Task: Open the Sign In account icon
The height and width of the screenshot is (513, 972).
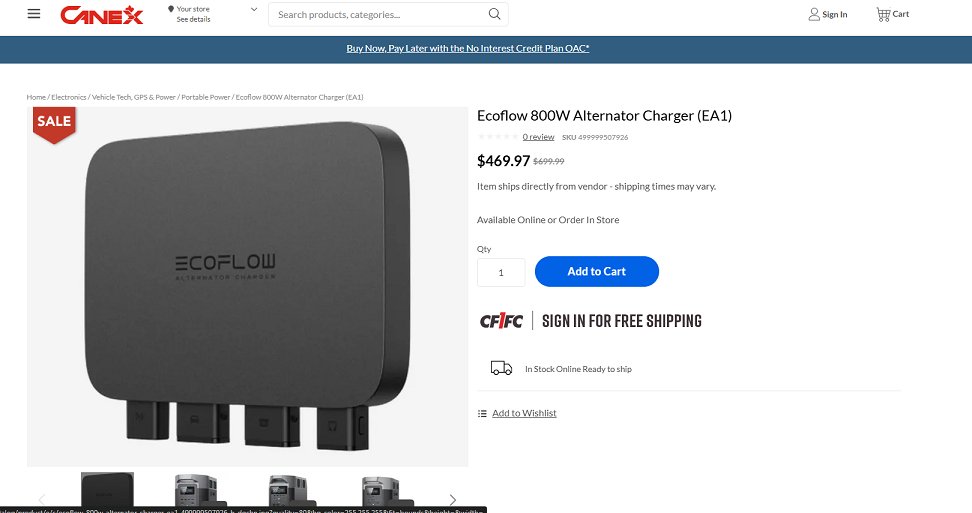Action: tap(814, 14)
